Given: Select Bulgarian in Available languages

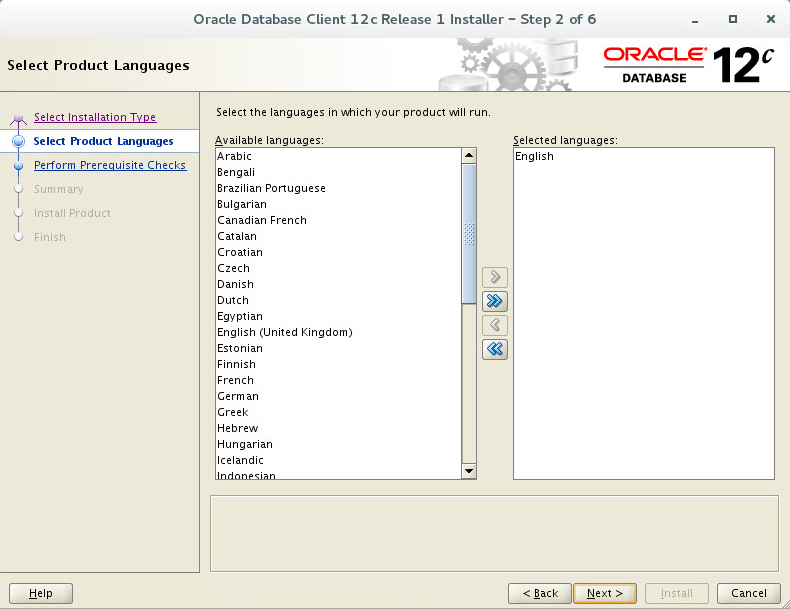Looking at the screenshot, I should 338,205.
